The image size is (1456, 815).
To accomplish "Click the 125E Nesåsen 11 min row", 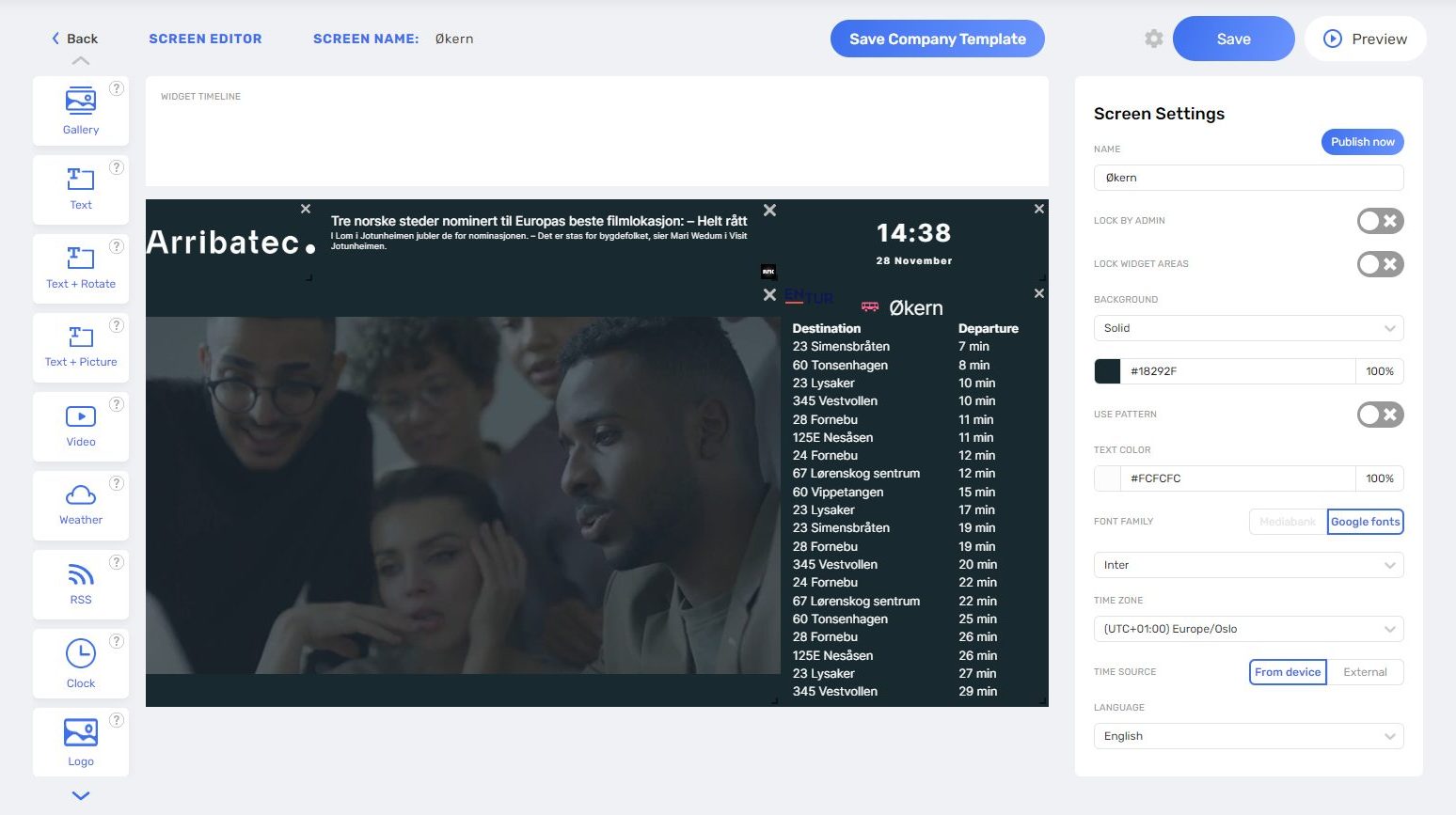I will 894,437.
